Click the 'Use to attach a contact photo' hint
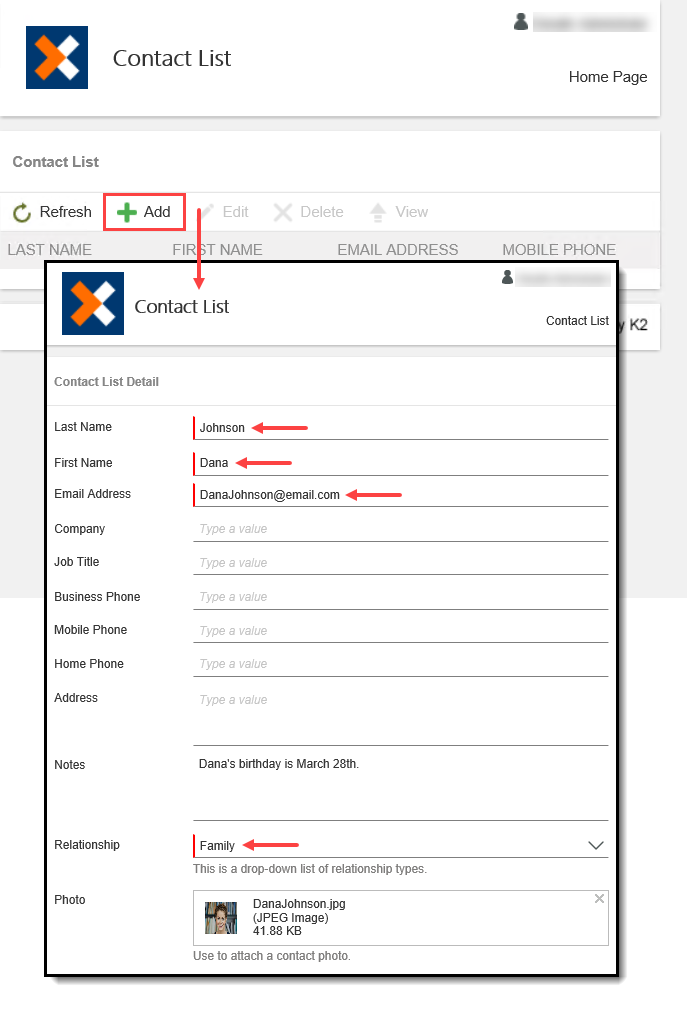The height and width of the screenshot is (1009, 687). pyautogui.click(x=271, y=956)
